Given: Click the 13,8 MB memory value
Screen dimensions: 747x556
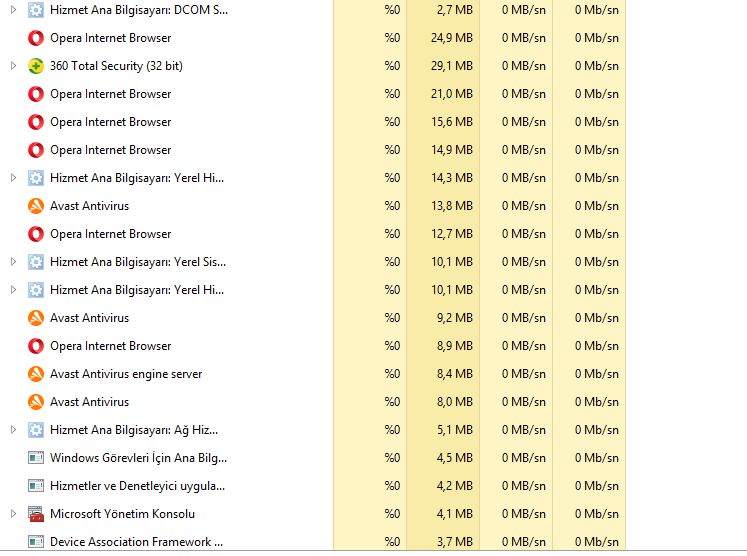Looking at the screenshot, I should point(452,206).
